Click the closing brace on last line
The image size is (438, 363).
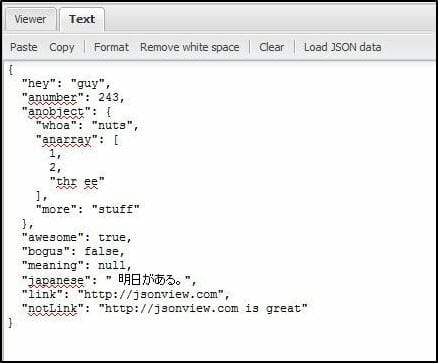tap(10, 323)
